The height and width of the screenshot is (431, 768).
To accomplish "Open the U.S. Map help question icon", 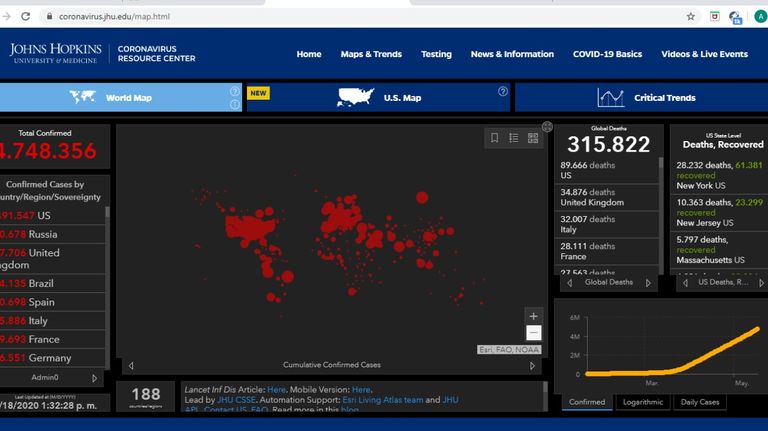I will [x=503, y=91].
